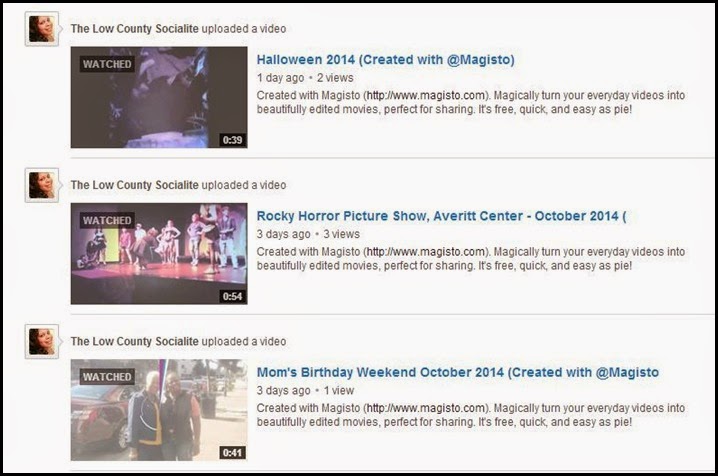718x476 pixels.
Task: Open the Mom's Birthday Weekend October 2014 title
Action: [x=457, y=372]
